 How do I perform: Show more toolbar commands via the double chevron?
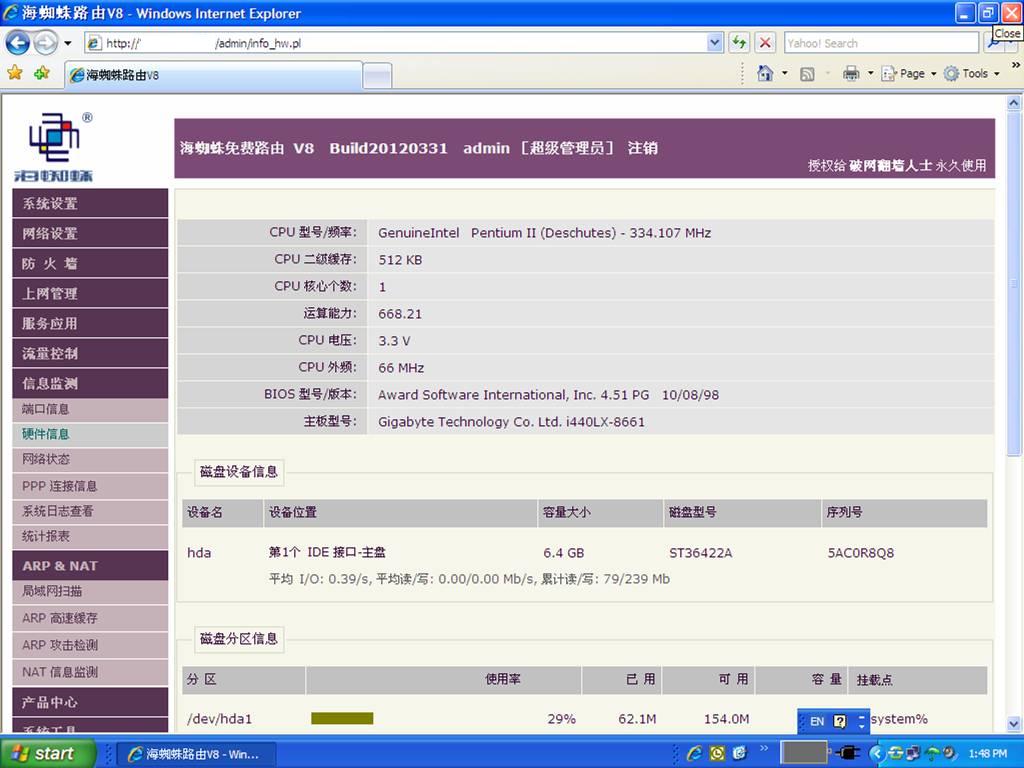1016,65
